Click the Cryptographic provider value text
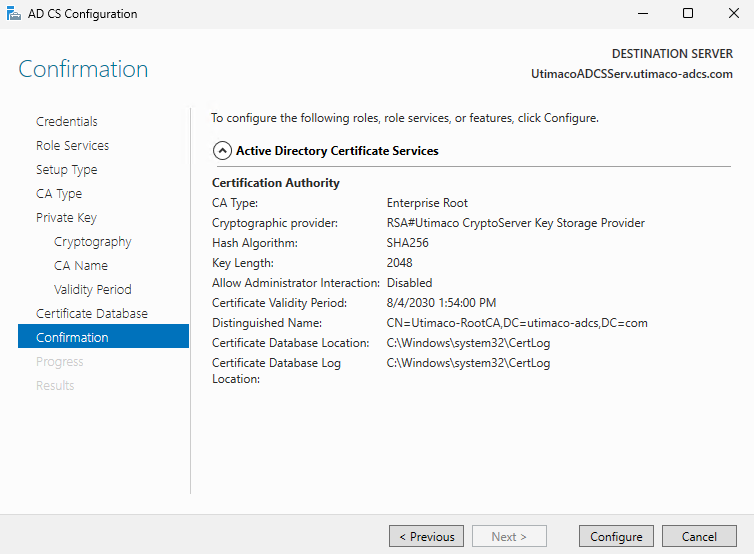754x554 pixels. pos(515,223)
